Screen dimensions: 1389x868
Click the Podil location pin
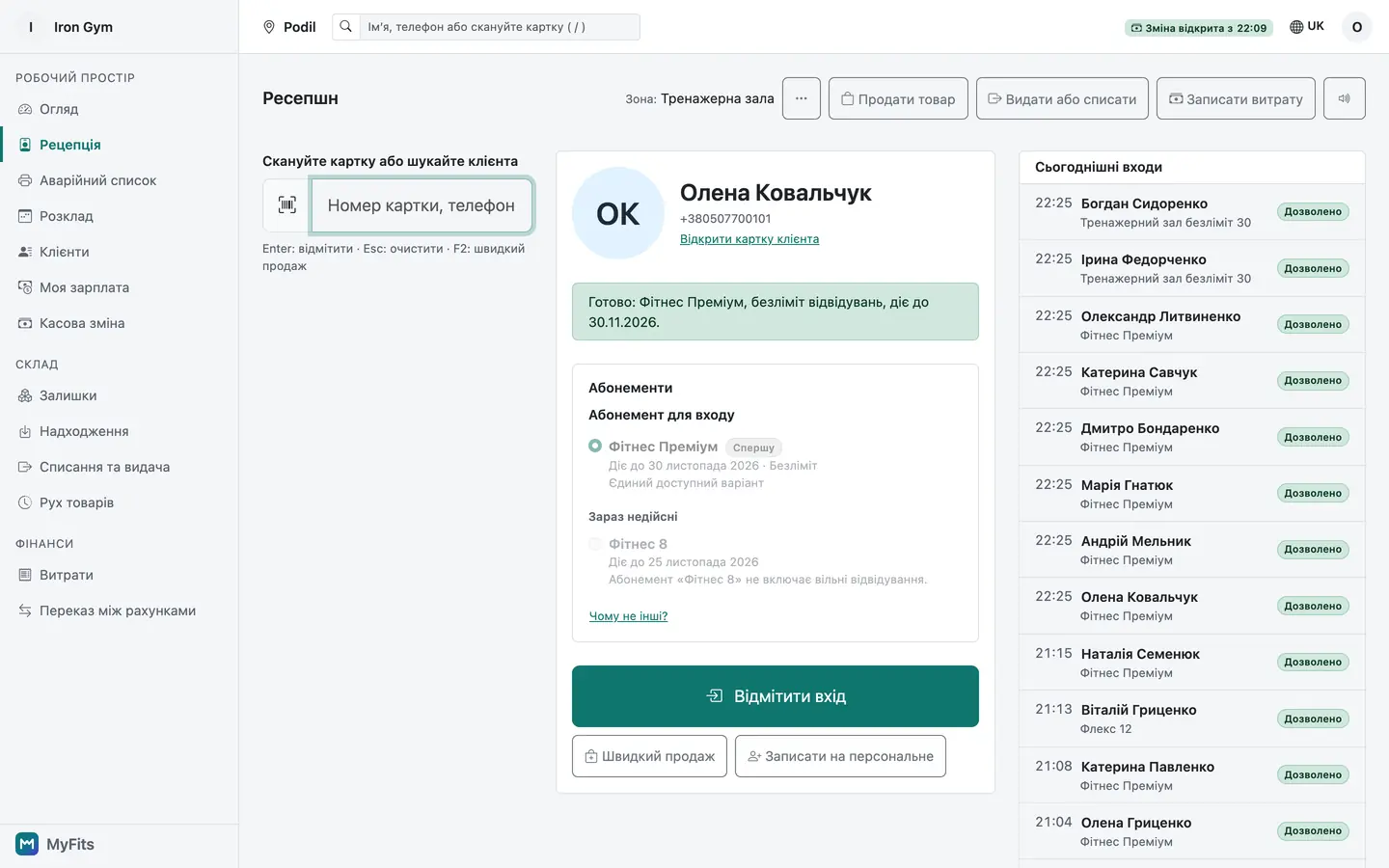click(x=269, y=27)
